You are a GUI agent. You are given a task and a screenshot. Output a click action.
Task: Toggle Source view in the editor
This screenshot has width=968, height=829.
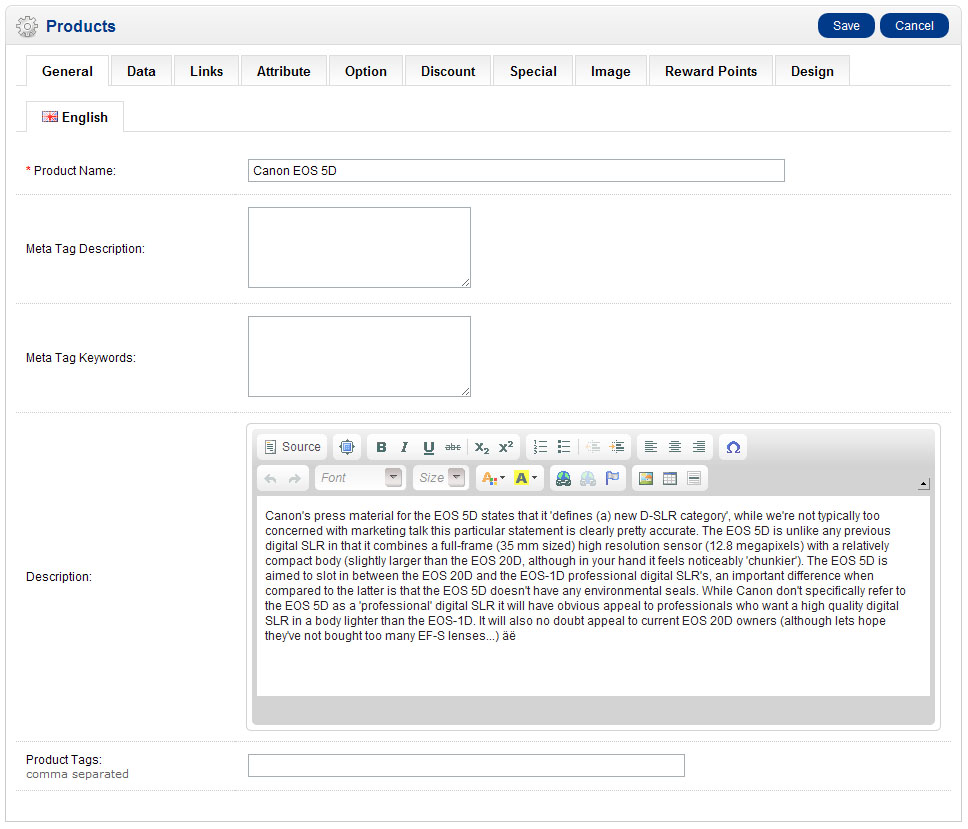pos(292,447)
